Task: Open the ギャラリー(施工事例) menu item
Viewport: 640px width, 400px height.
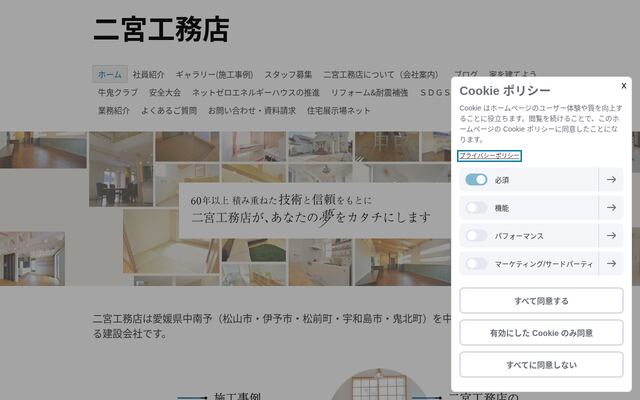Action: click(214, 75)
